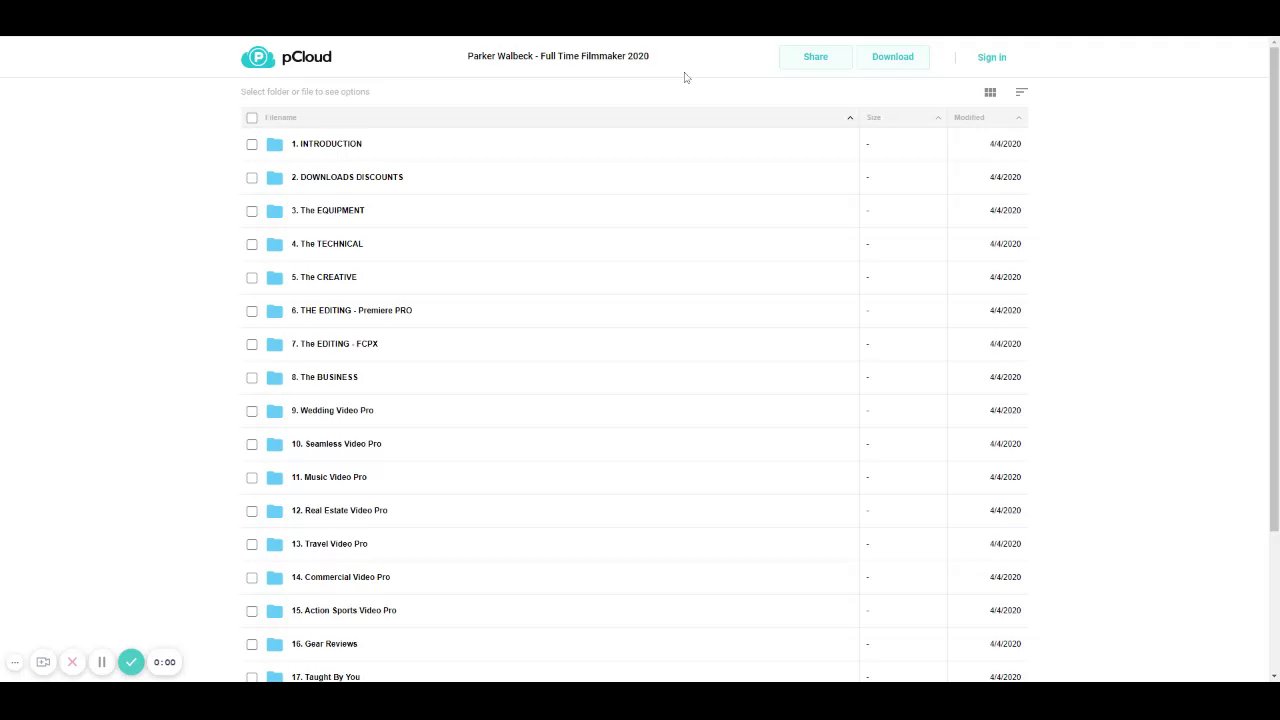Toggle Modified column sort arrow
The image size is (1280, 720).
pos(1018,118)
